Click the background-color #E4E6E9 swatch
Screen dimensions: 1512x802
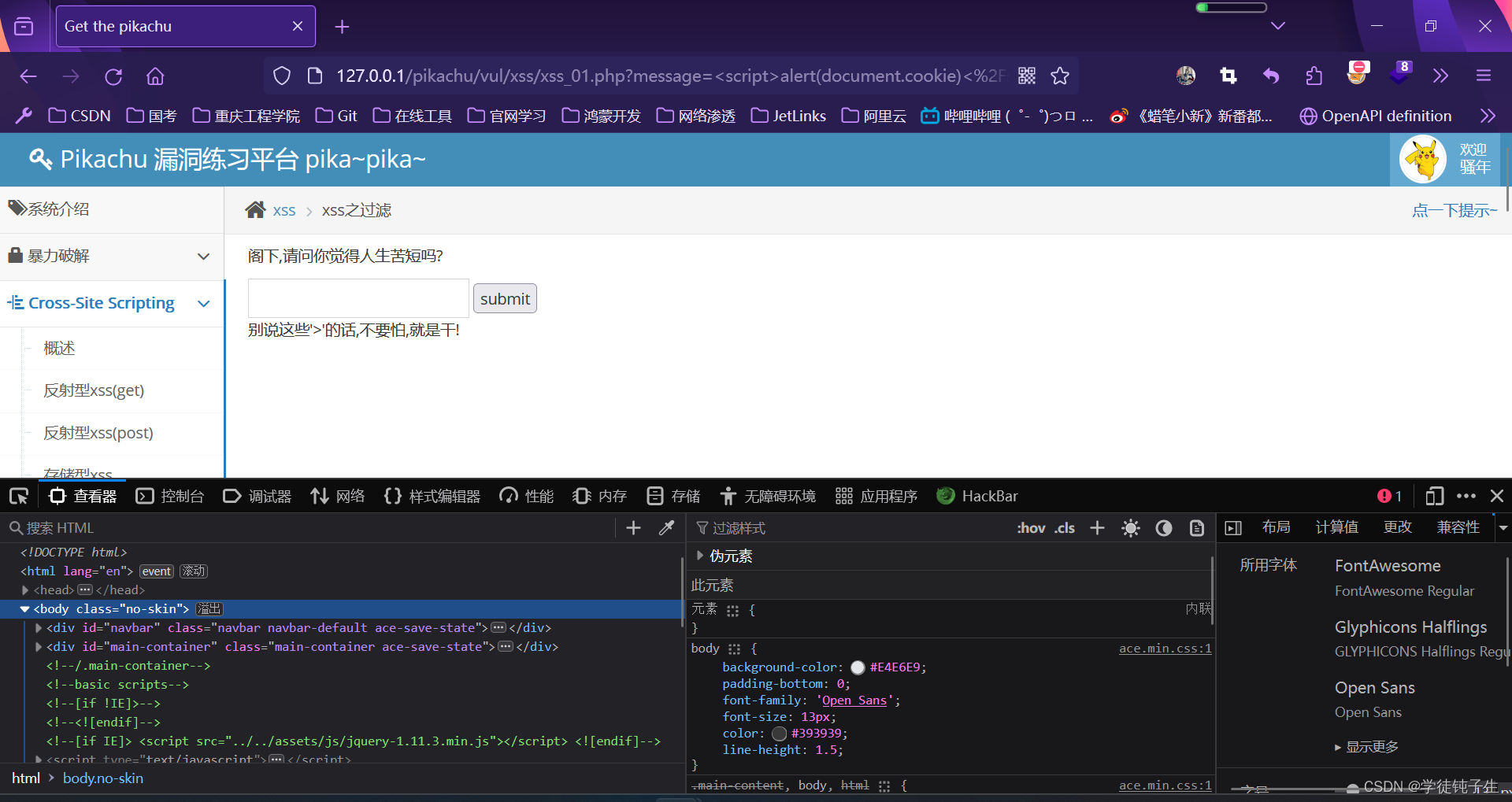tap(858, 667)
